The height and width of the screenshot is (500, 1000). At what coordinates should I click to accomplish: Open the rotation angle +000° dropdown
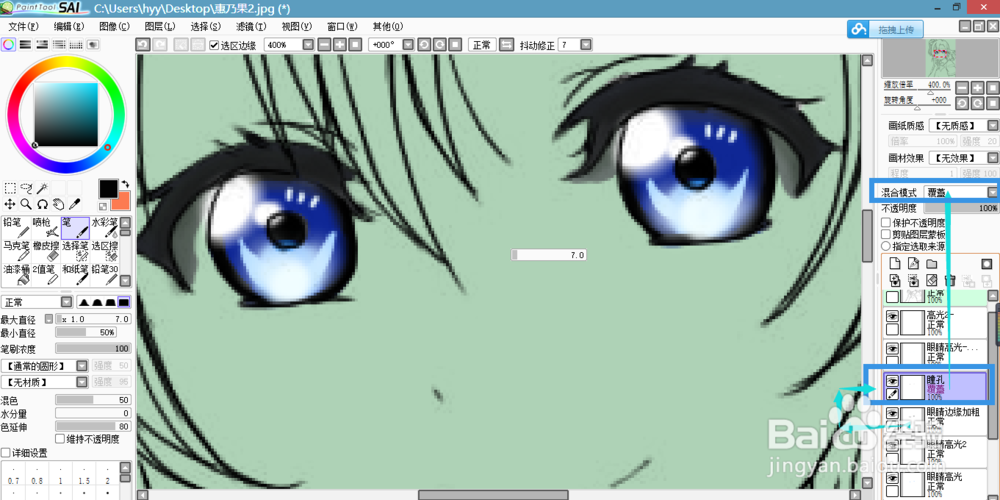(x=408, y=45)
